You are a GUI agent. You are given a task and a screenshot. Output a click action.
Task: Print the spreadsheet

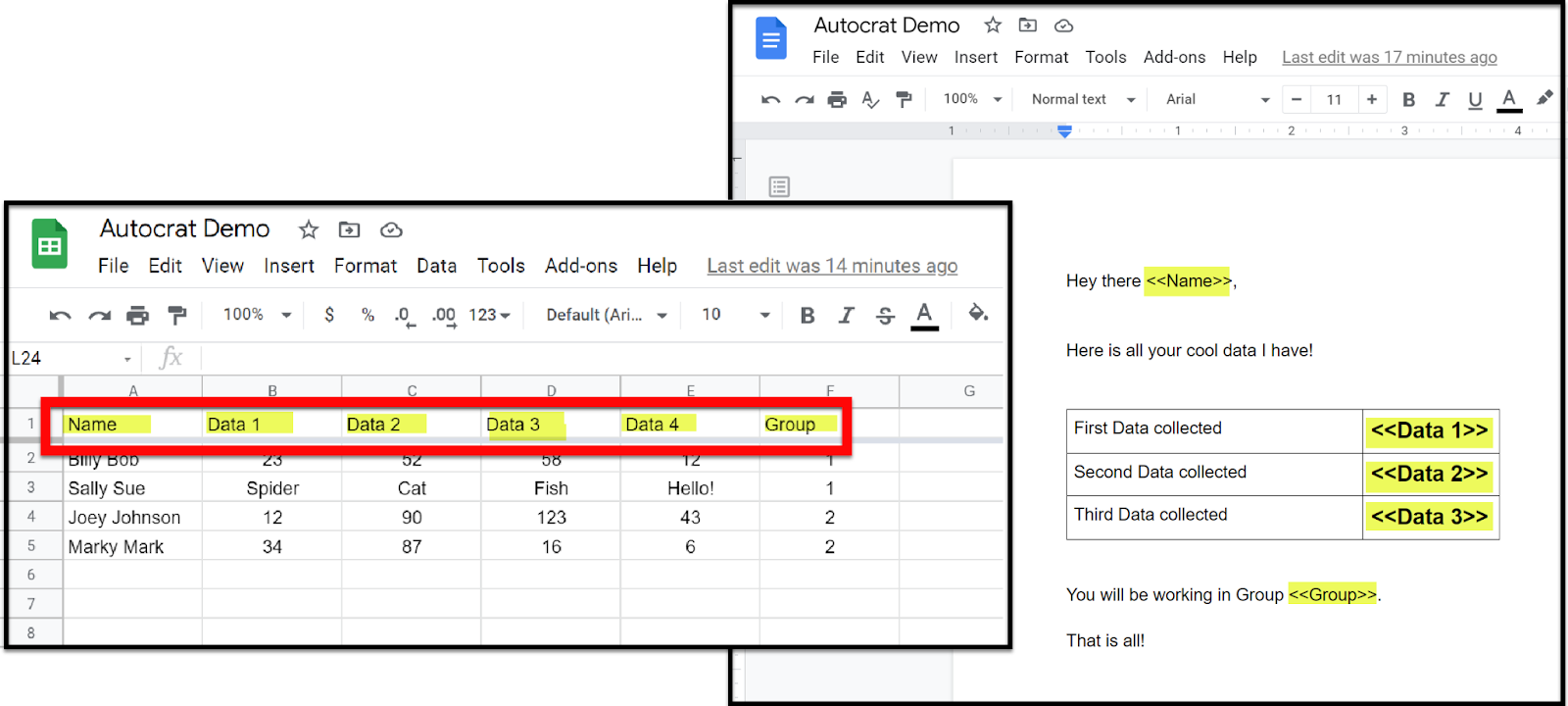[x=138, y=315]
